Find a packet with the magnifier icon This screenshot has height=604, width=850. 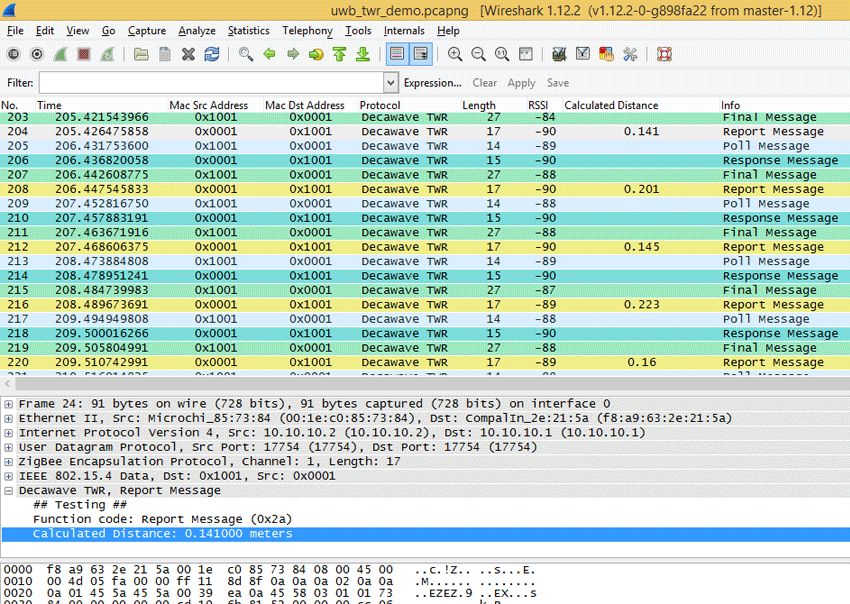(244, 53)
